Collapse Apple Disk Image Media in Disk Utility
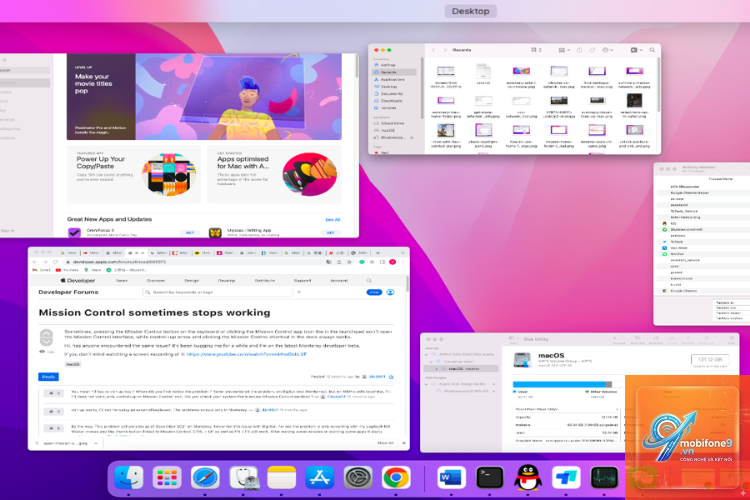Image resolution: width=750 pixels, height=500 pixels. point(426,384)
